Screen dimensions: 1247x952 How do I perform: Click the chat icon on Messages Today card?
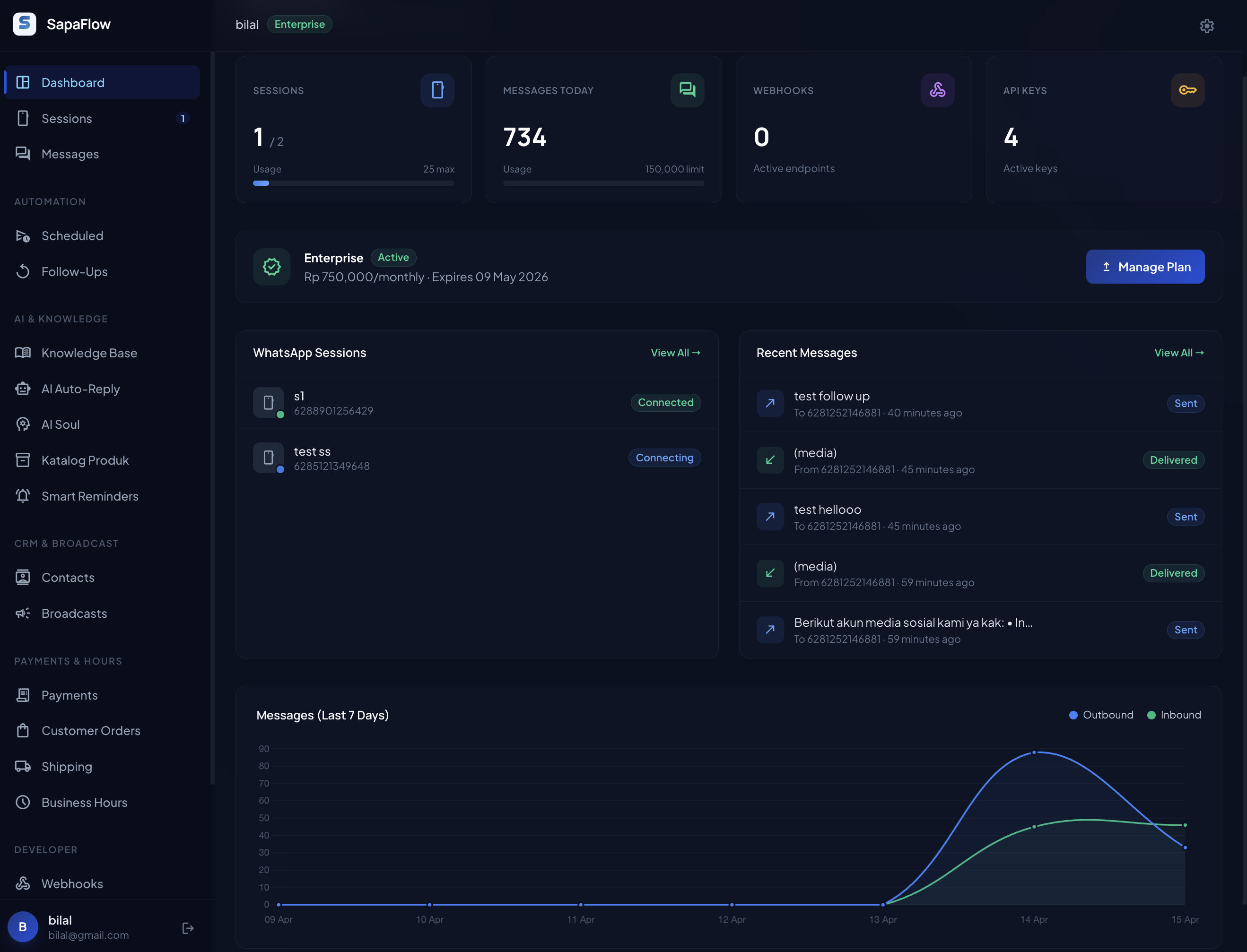point(687,90)
